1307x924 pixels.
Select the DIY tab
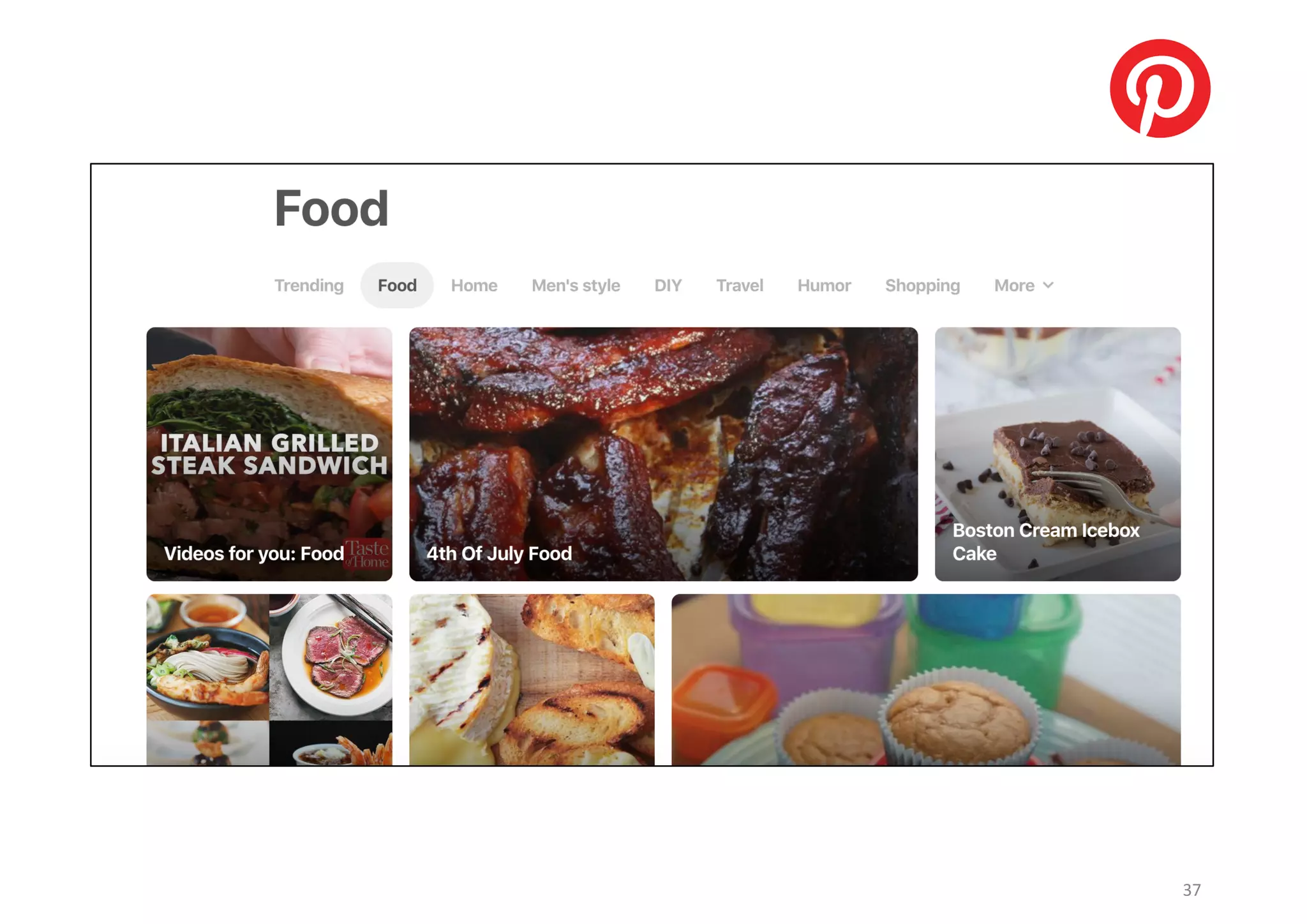pyautogui.click(x=668, y=285)
